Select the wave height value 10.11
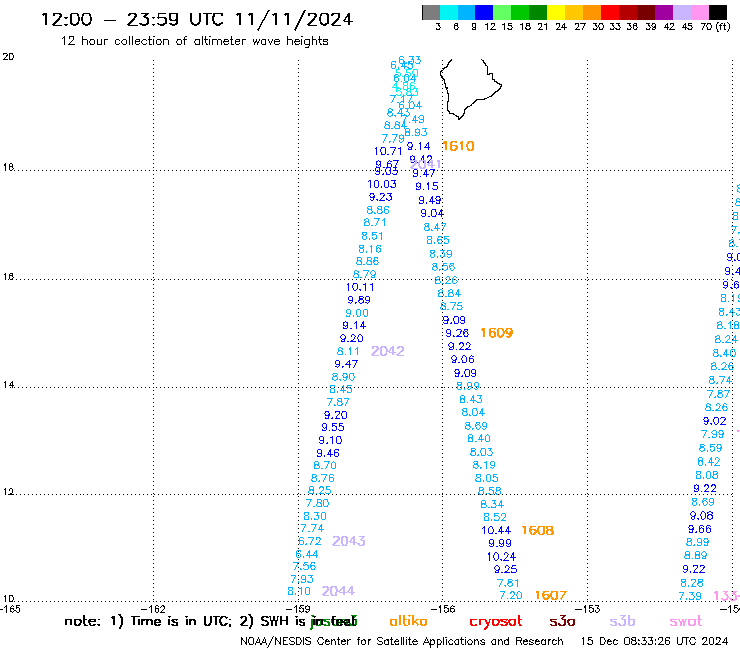This screenshot has height=650, width=740. point(360,287)
